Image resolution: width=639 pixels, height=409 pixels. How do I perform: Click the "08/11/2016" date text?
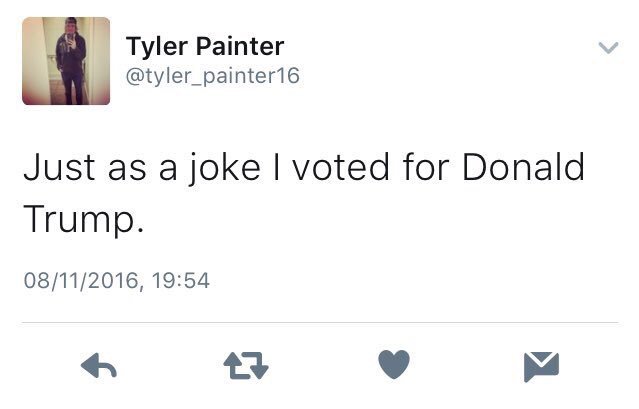[85, 281]
